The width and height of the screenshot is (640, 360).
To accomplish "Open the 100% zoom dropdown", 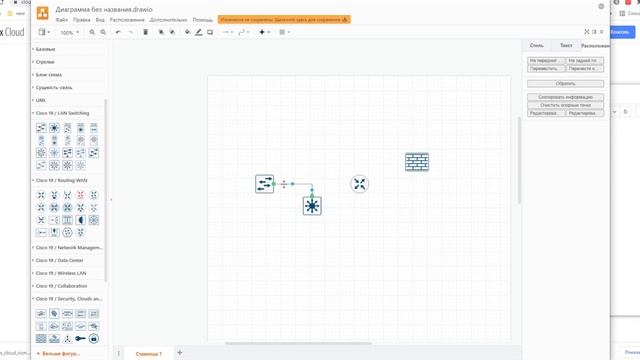I will 69,32.
